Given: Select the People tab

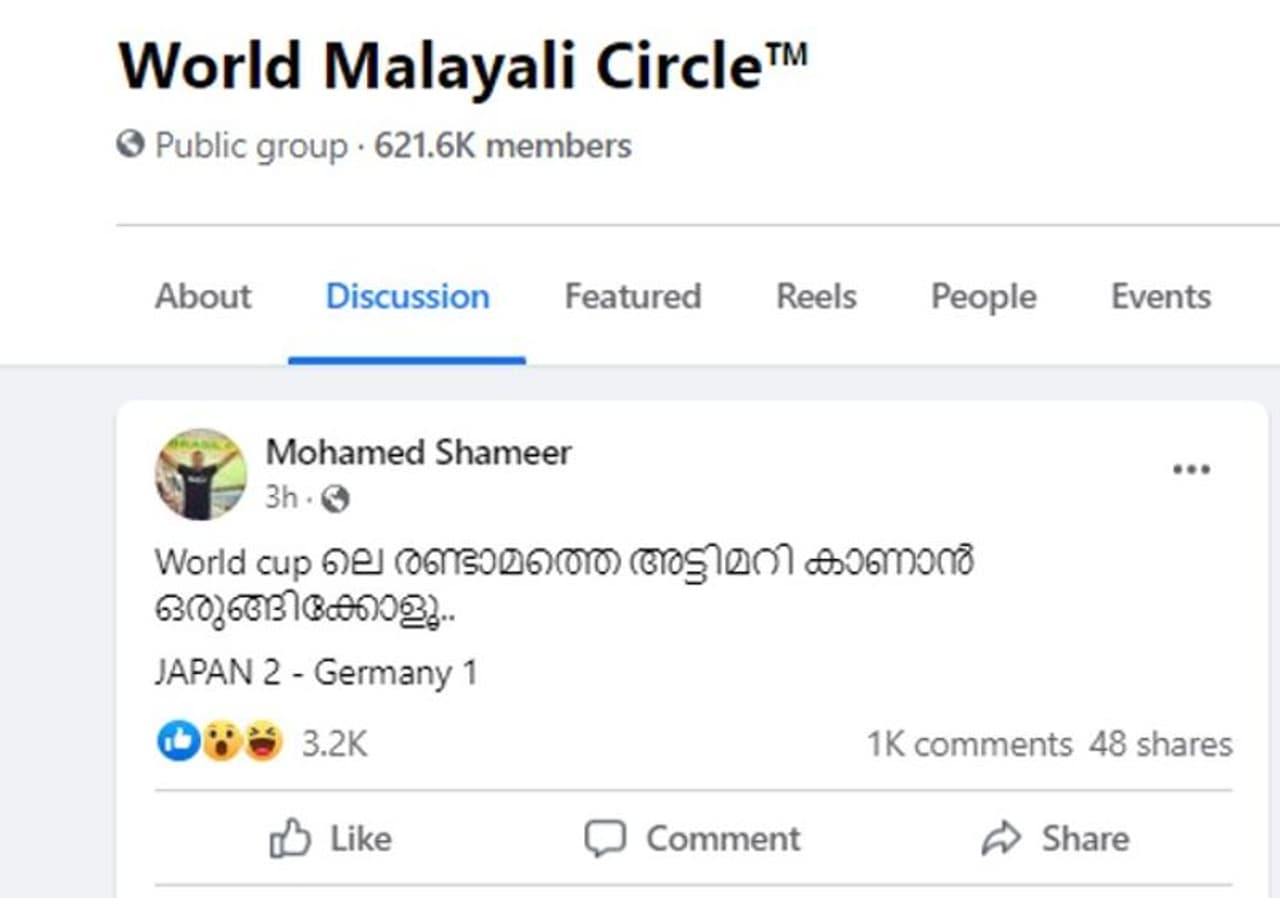Looking at the screenshot, I should [x=983, y=297].
